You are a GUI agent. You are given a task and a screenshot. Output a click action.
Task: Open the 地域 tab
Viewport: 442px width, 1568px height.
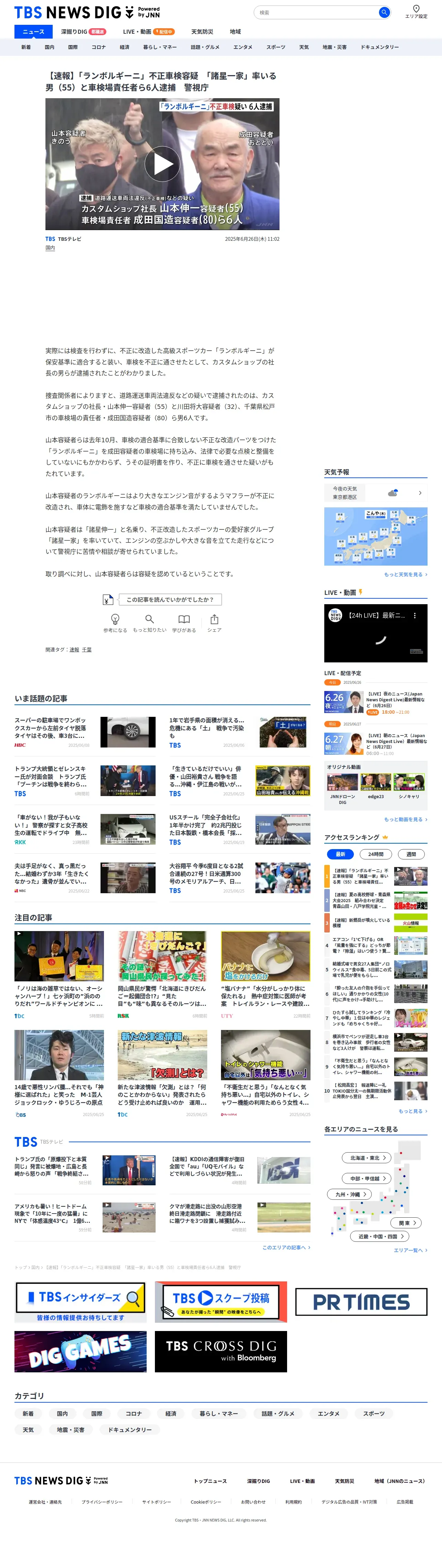pyautogui.click(x=235, y=32)
